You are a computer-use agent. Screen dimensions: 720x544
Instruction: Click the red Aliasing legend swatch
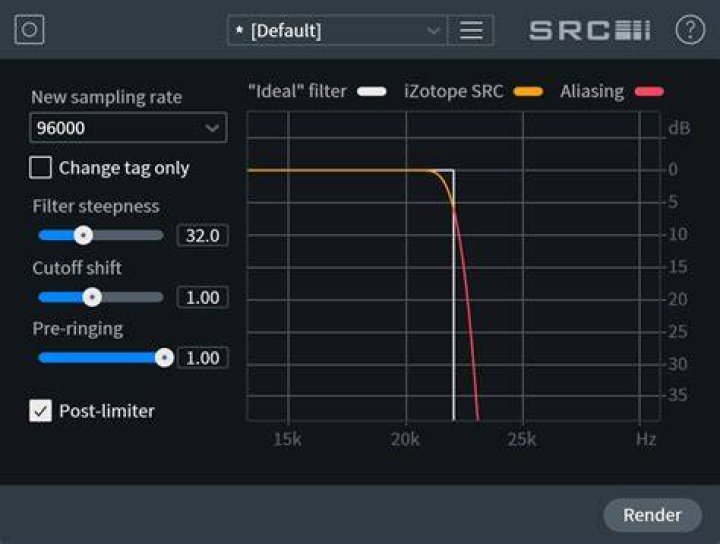[649, 91]
